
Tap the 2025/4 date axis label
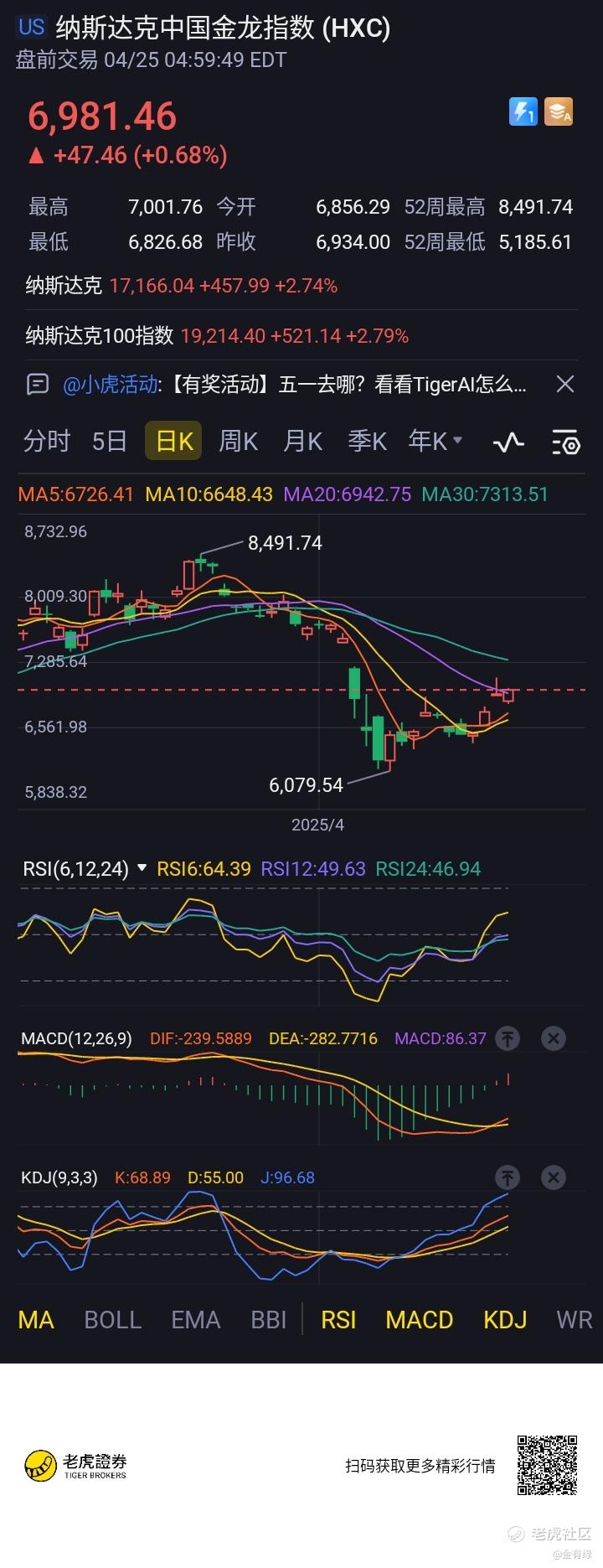coord(317,825)
